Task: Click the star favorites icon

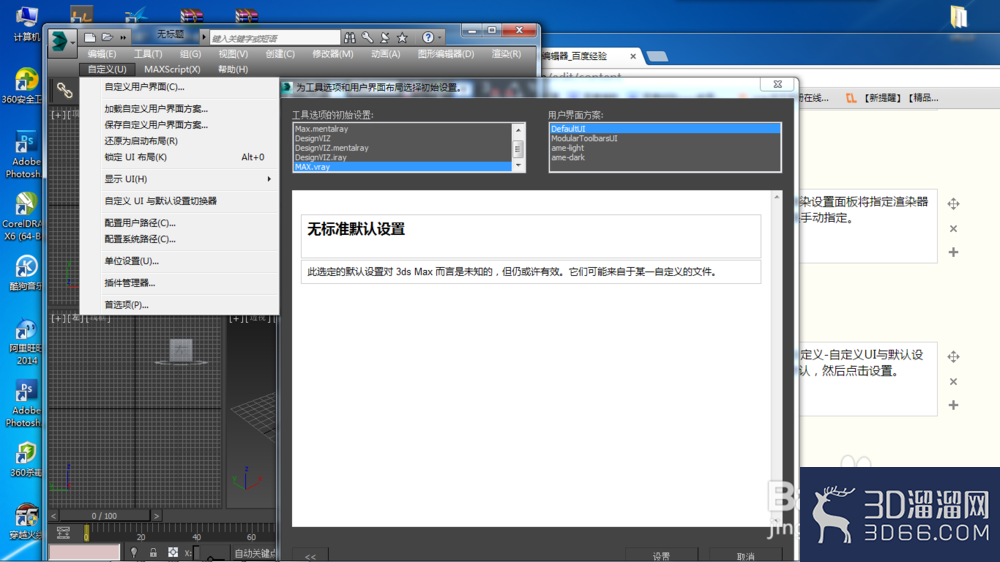Action: coord(402,38)
